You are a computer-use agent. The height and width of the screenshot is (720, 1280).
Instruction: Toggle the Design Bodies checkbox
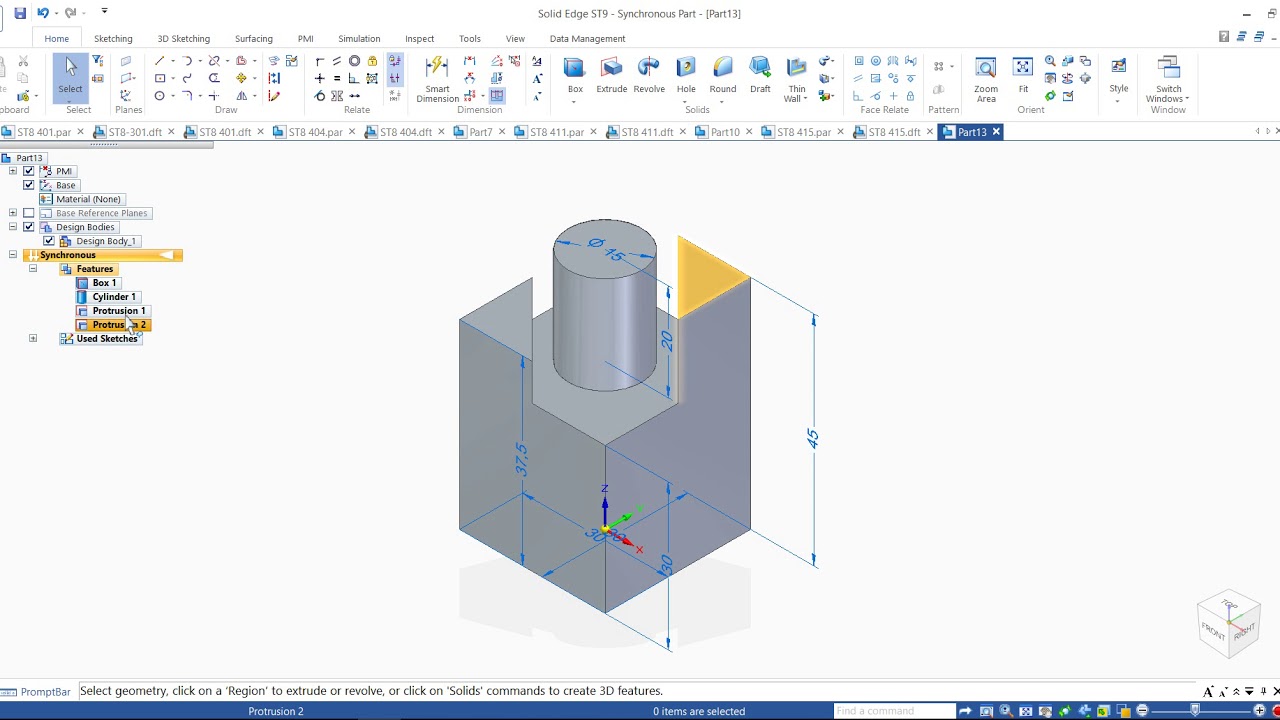(x=29, y=227)
